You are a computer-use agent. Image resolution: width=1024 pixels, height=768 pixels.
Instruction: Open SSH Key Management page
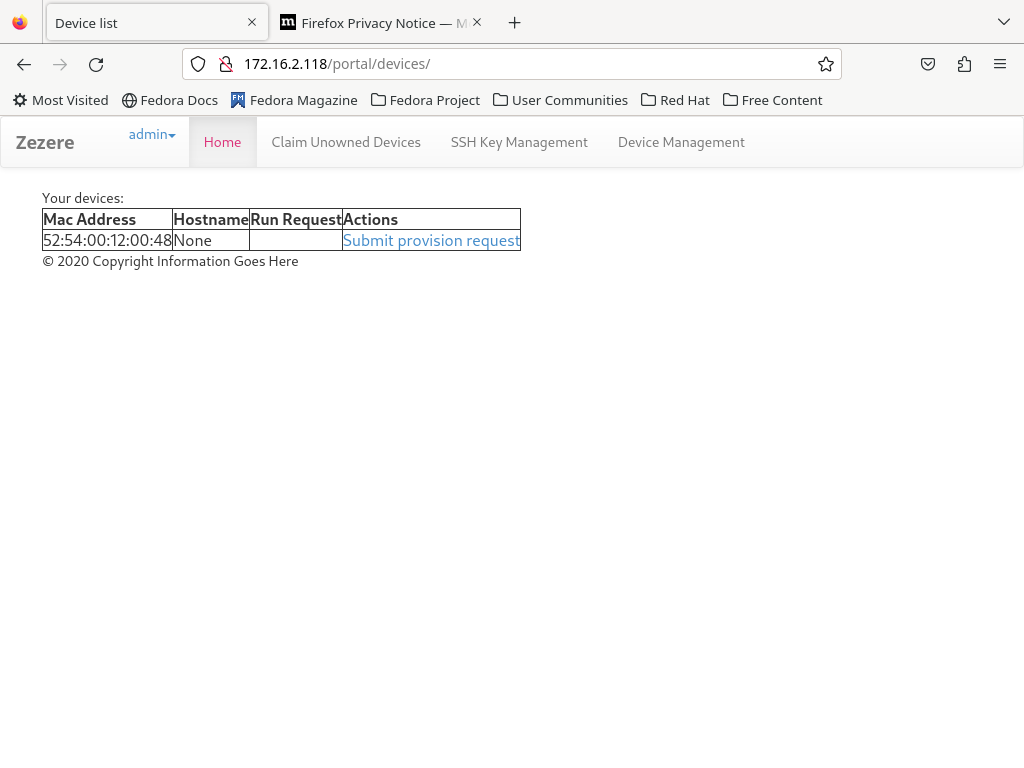[519, 142]
